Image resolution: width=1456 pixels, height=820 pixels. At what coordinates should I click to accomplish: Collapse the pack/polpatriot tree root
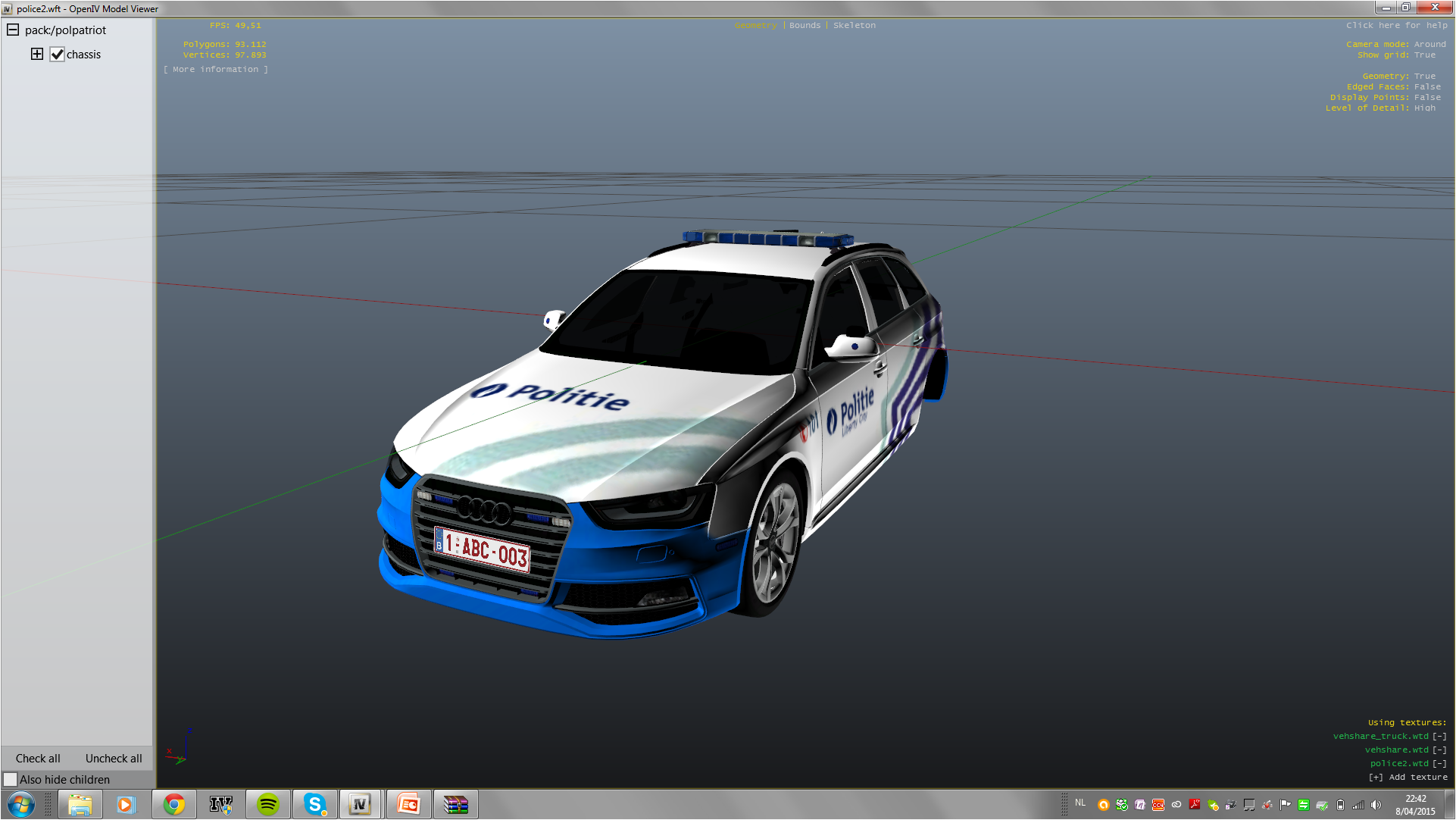click(x=13, y=30)
